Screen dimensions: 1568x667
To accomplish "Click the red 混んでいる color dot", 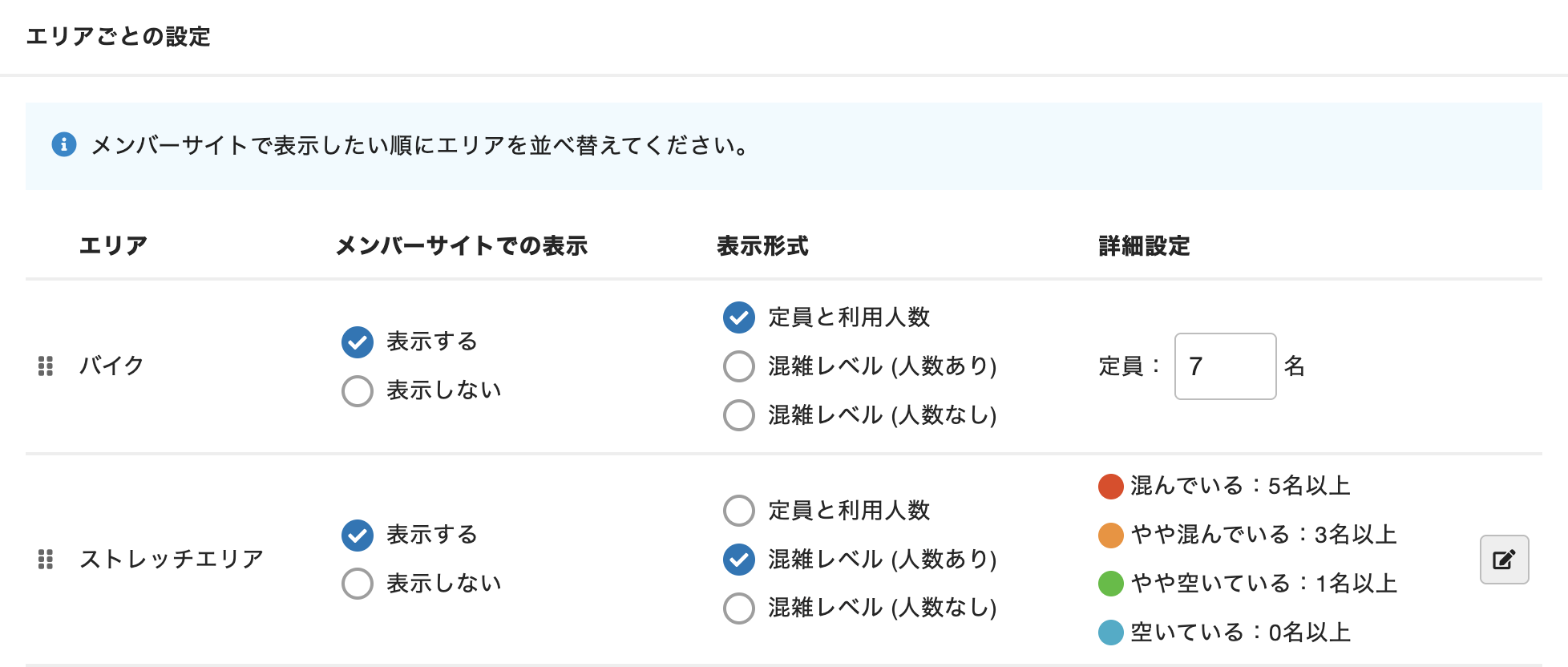I will [1111, 486].
